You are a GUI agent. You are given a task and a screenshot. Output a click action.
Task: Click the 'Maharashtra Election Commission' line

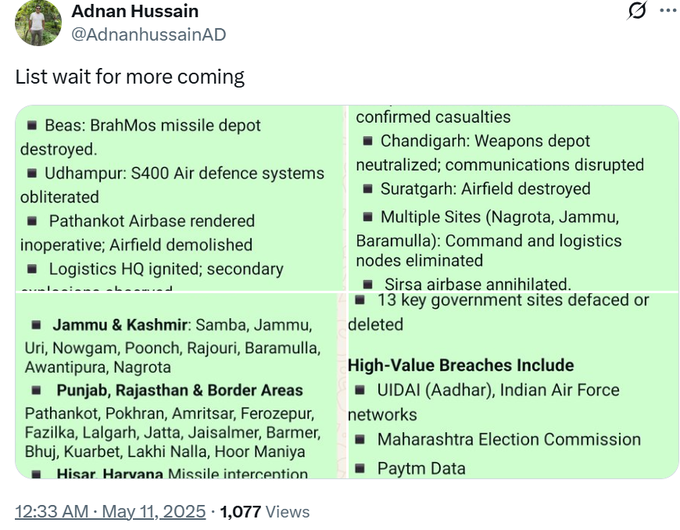508,439
